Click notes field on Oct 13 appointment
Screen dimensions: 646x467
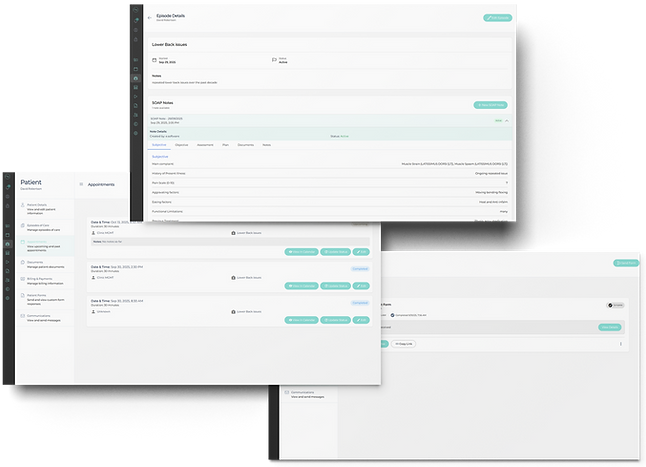coord(230,242)
